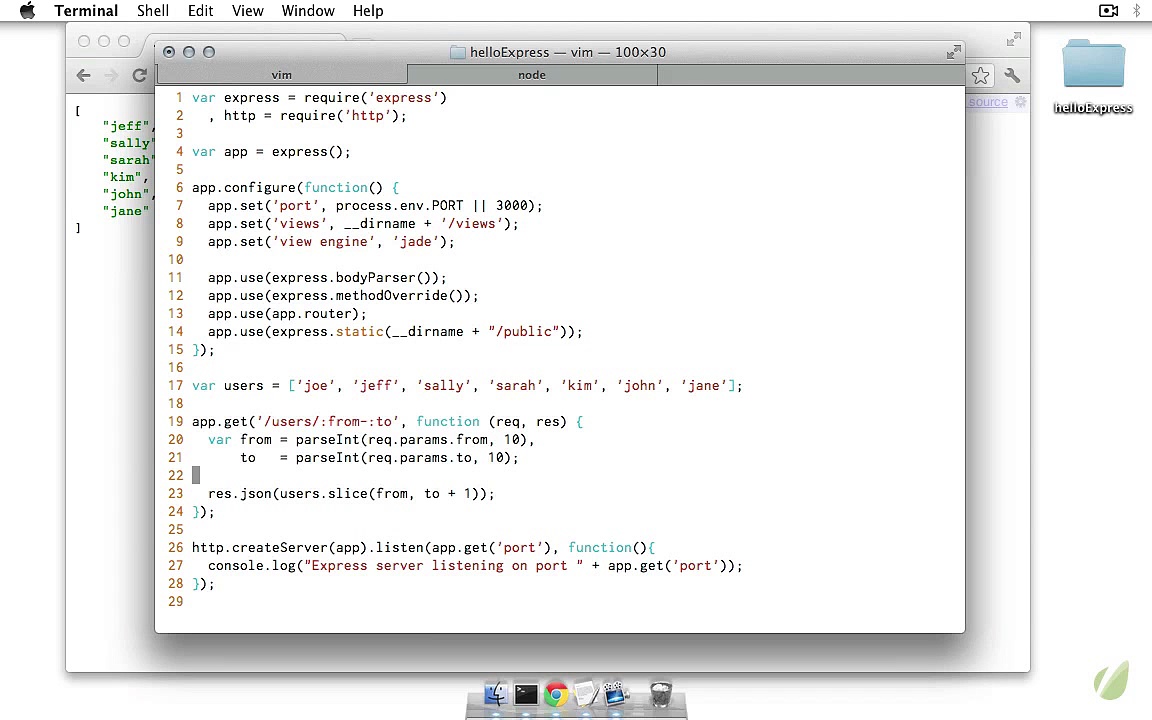Toggle fullscreen on the Chrome window
This screenshot has width=1152, height=720.
click(x=1014, y=39)
